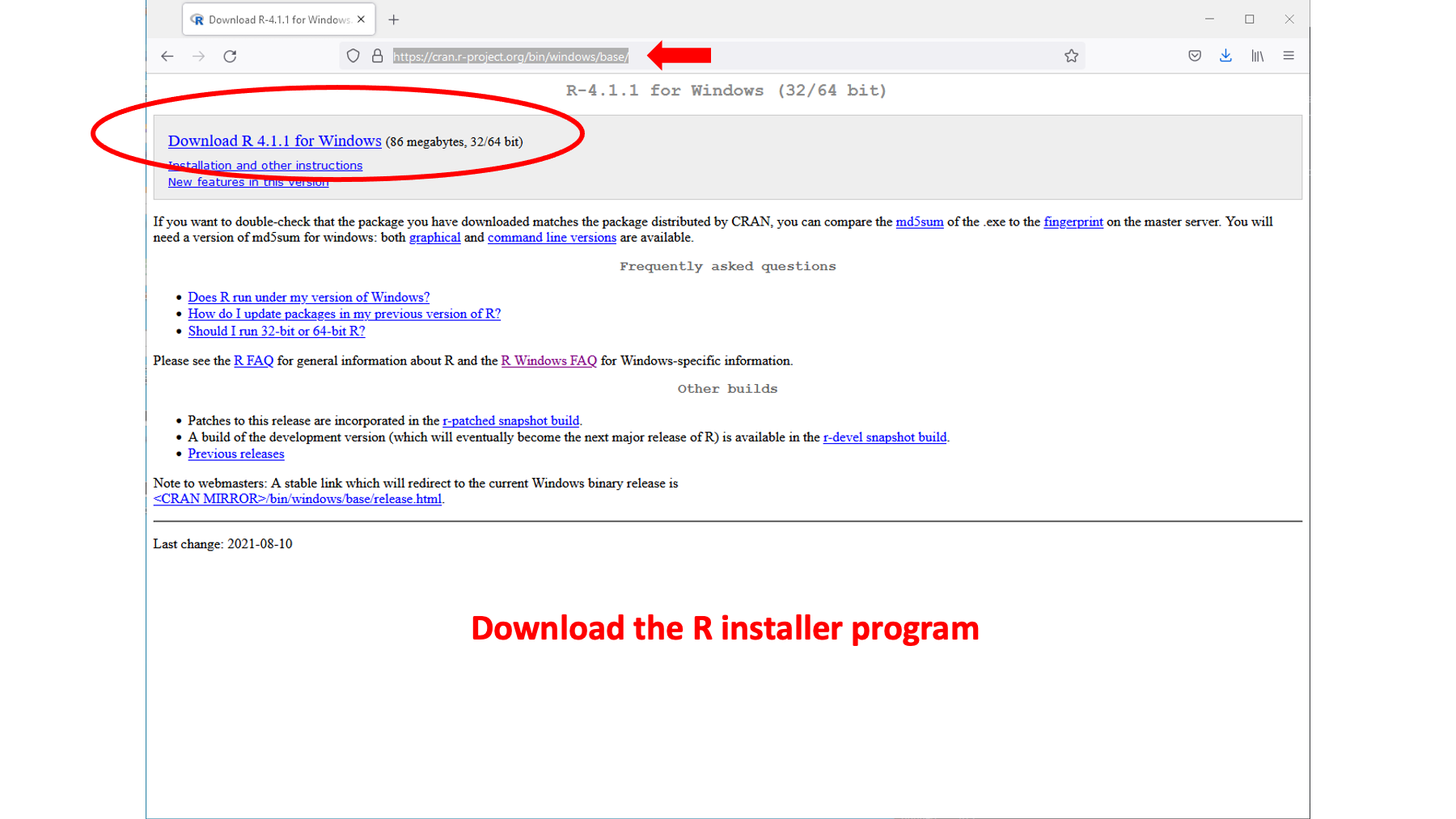Open Previous releases link
Image resolution: width=1456 pixels, height=819 pixels.
(235, 454)
